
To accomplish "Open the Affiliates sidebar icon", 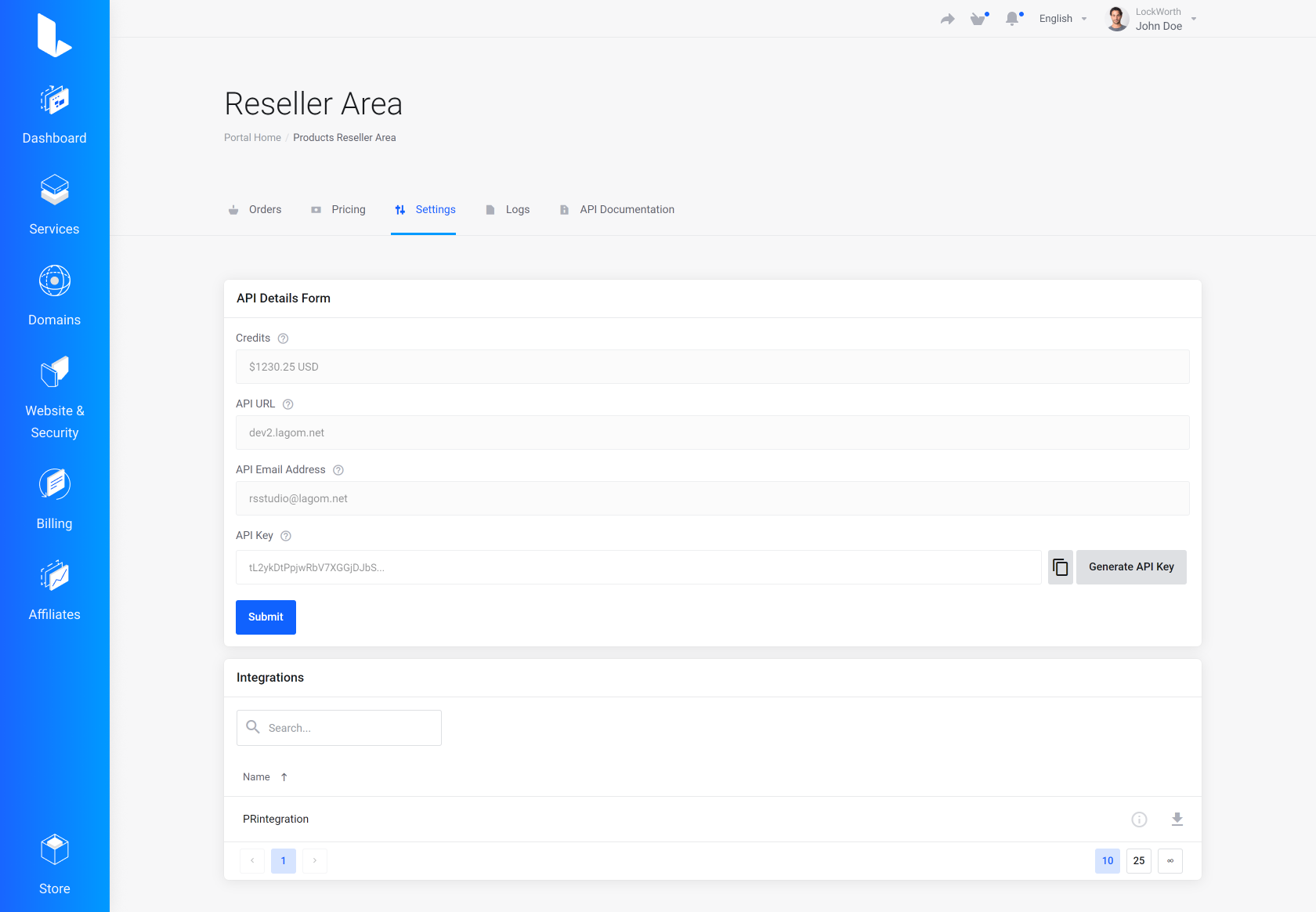I will (54, 576).
